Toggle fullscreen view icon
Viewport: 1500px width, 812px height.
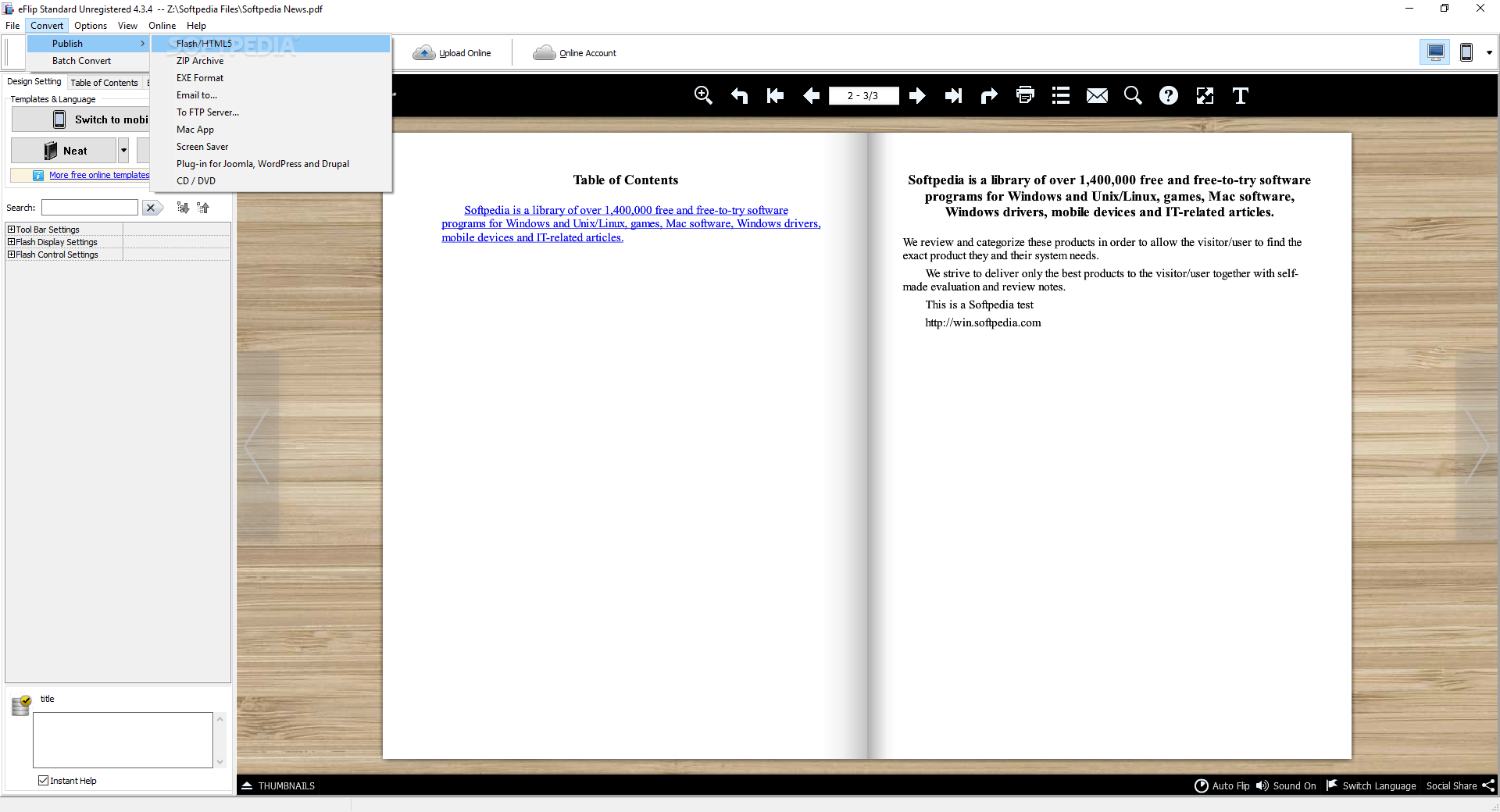coord(1205,95)
